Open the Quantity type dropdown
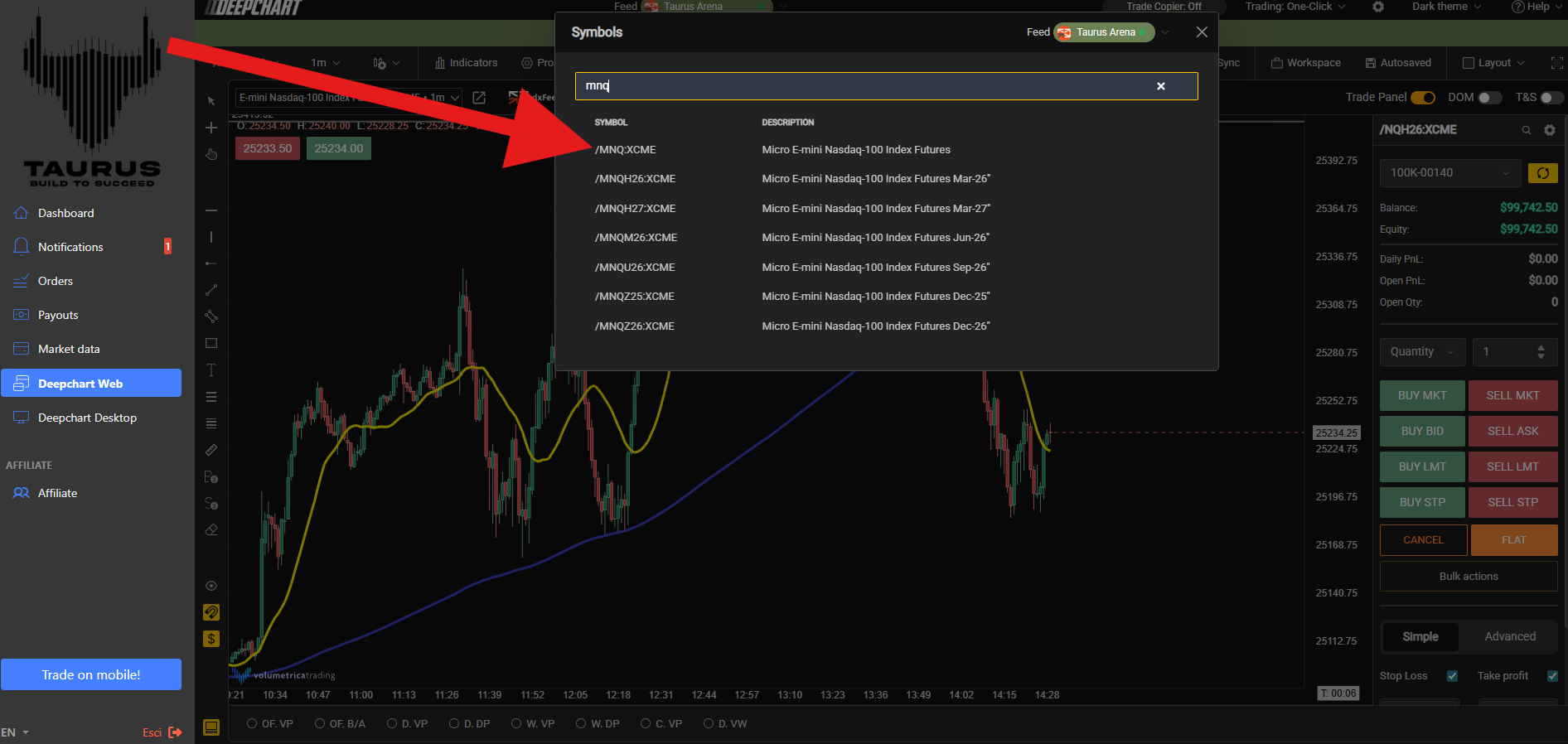This screenshot has height=744, width=1568. click(1423, 352)
